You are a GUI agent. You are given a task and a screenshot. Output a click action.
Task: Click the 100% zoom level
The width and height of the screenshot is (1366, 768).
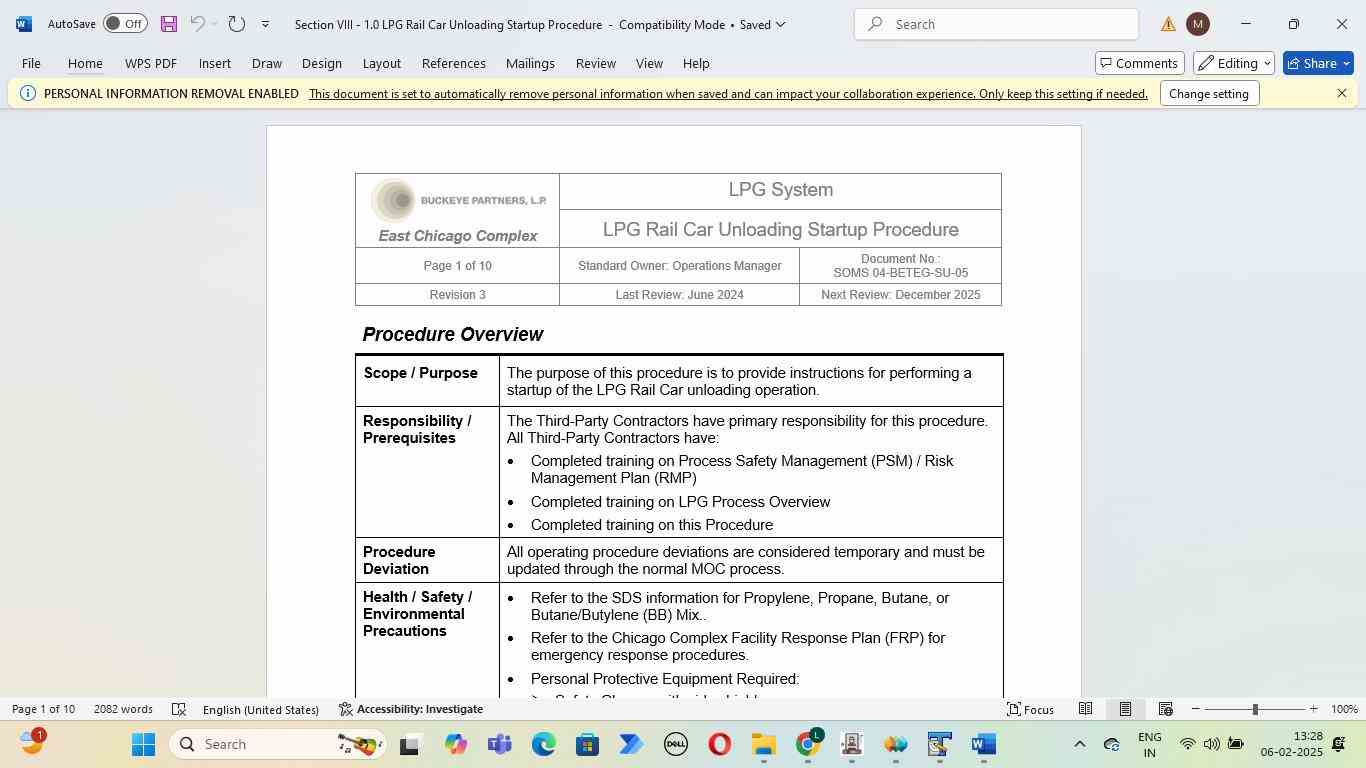pos(1344,709)
